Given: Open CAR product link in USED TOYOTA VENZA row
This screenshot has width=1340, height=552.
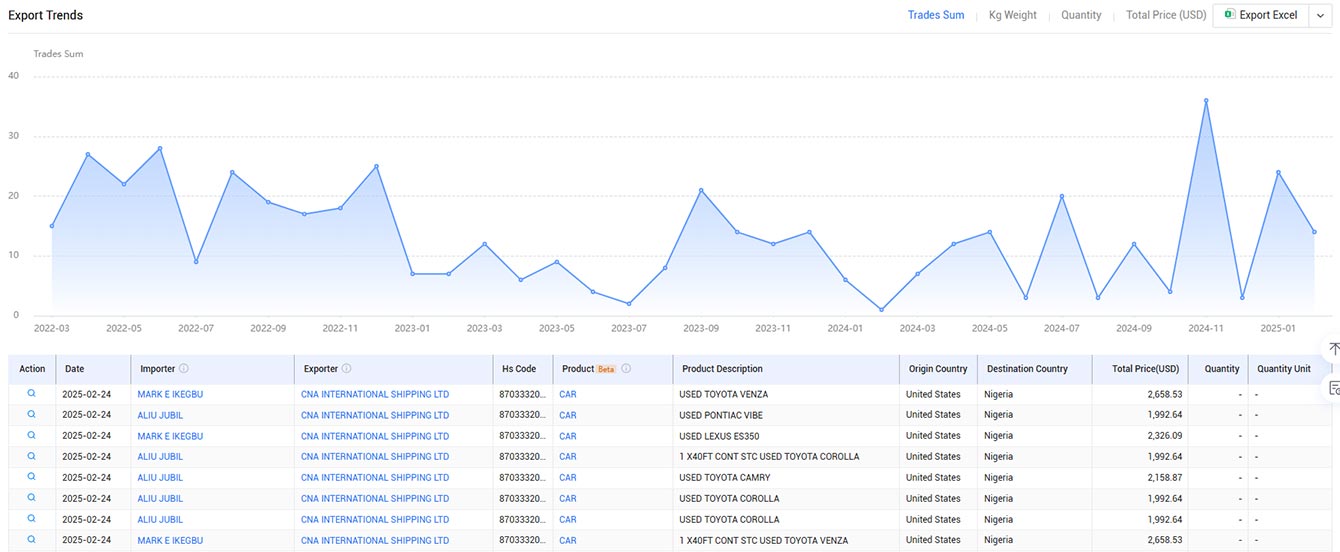Looking at the screenshot, I should click(568, 394).
